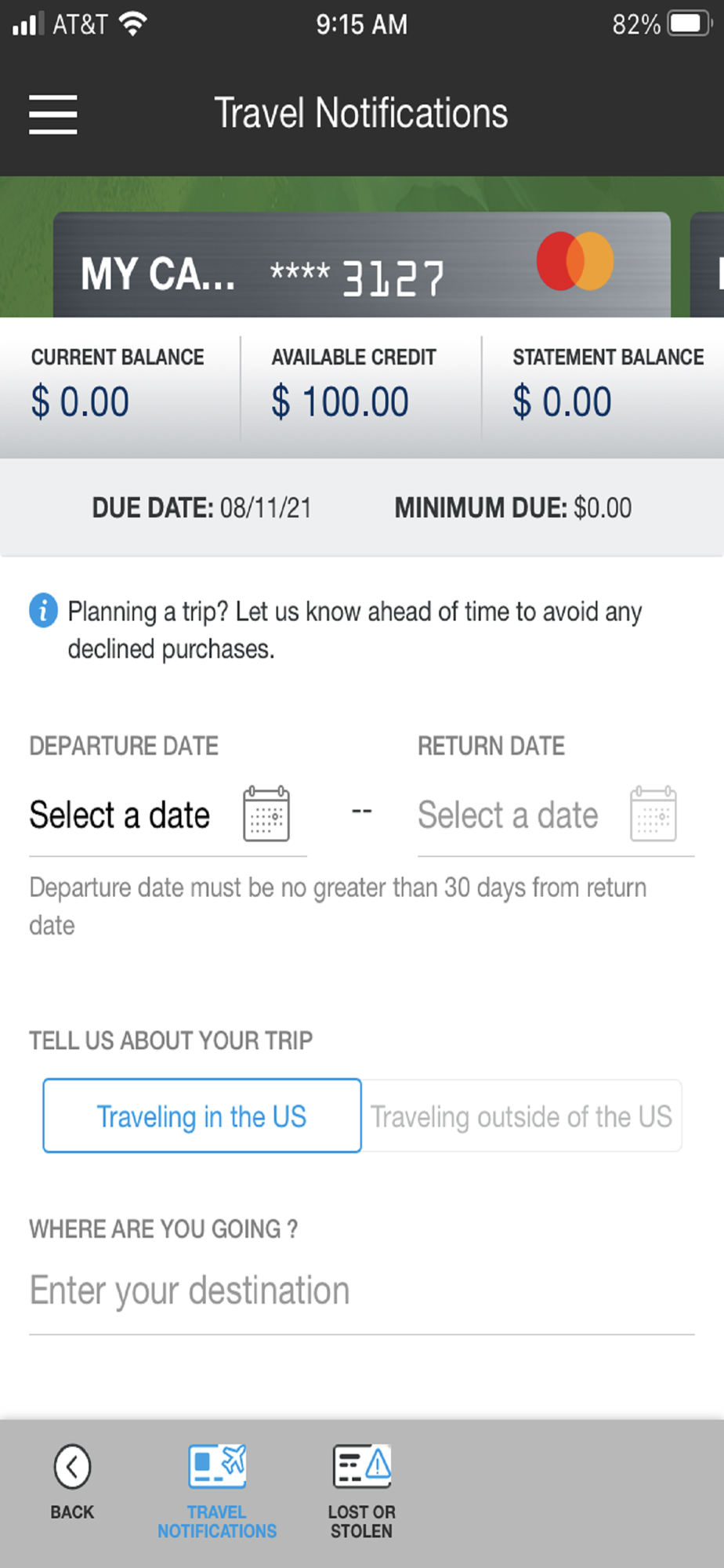Open the hamburger menu
This screenshot has width=724, height=1568.
tap(52, 114)
